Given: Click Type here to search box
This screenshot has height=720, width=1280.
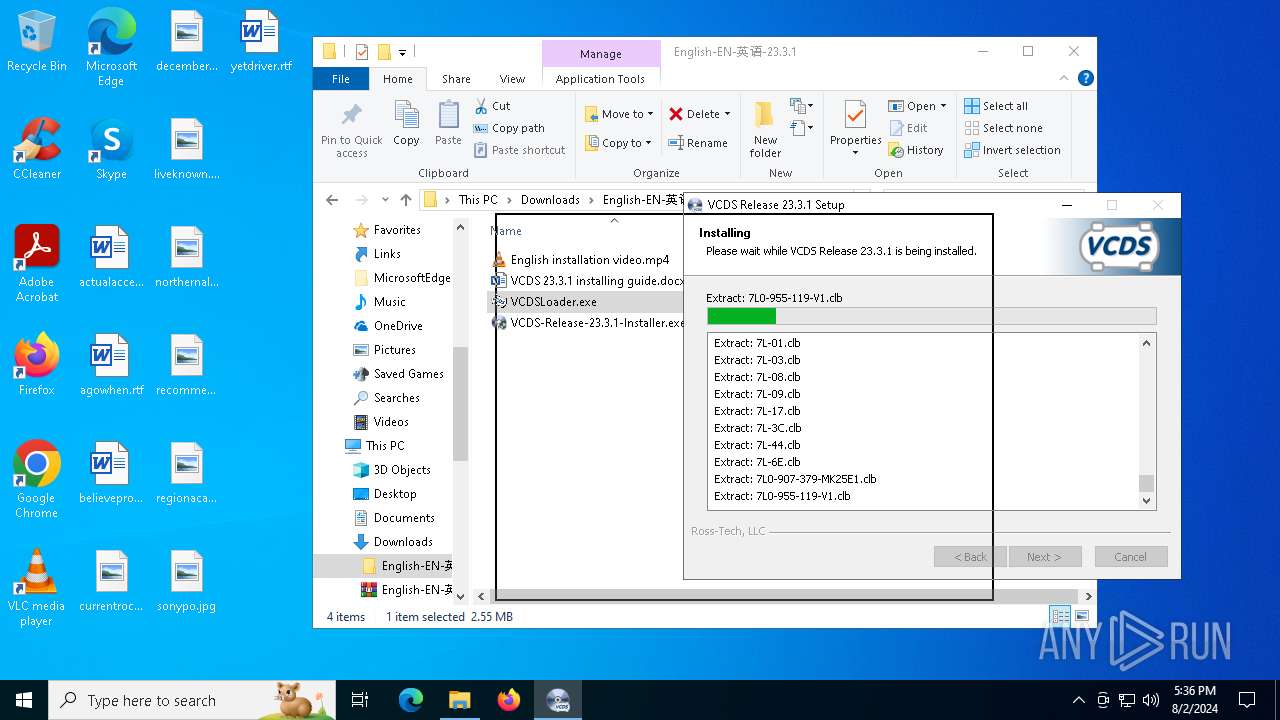Looking at the screenshot, I should point(192,700).
